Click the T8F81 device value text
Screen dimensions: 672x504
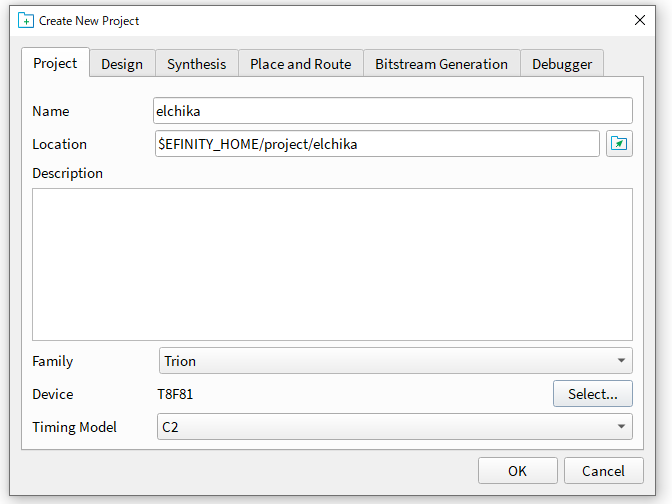[176, 394]
